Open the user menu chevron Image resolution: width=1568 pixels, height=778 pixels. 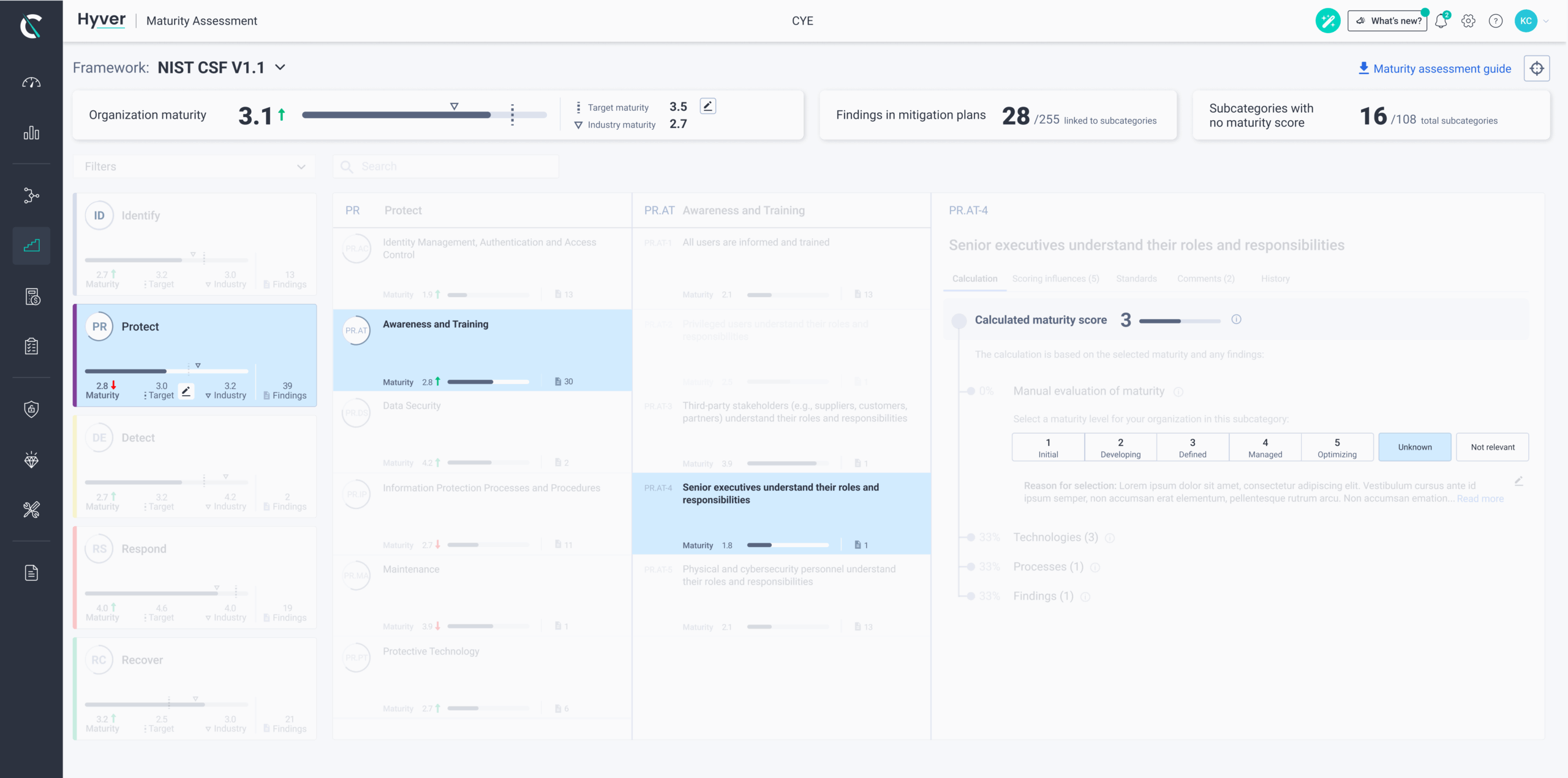(1546, 21)
